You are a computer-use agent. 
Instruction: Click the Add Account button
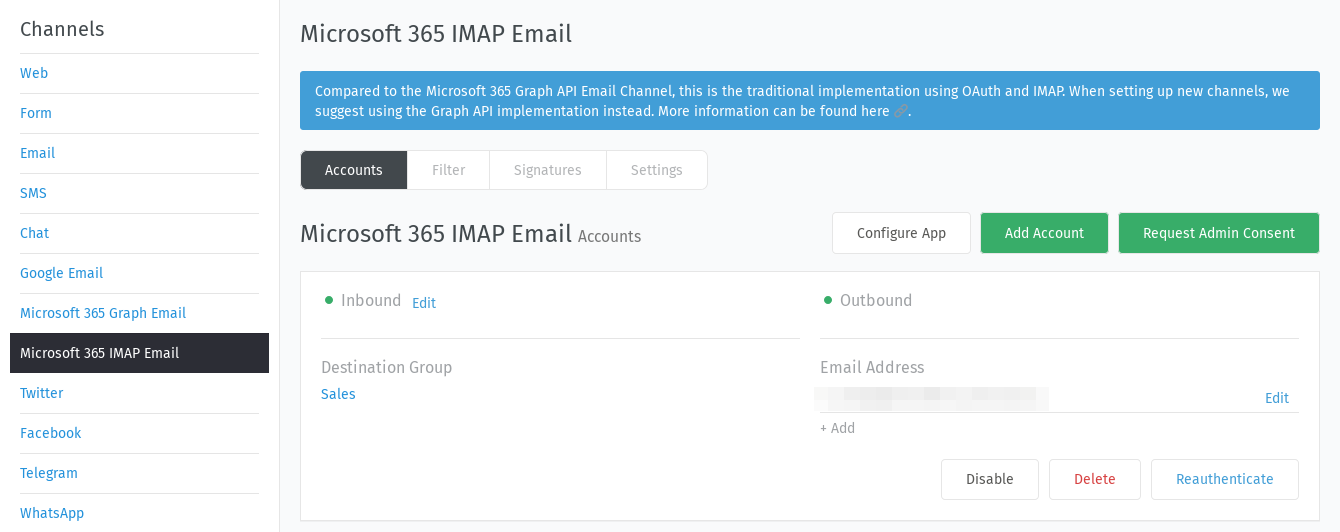(x=1044, y=233)
